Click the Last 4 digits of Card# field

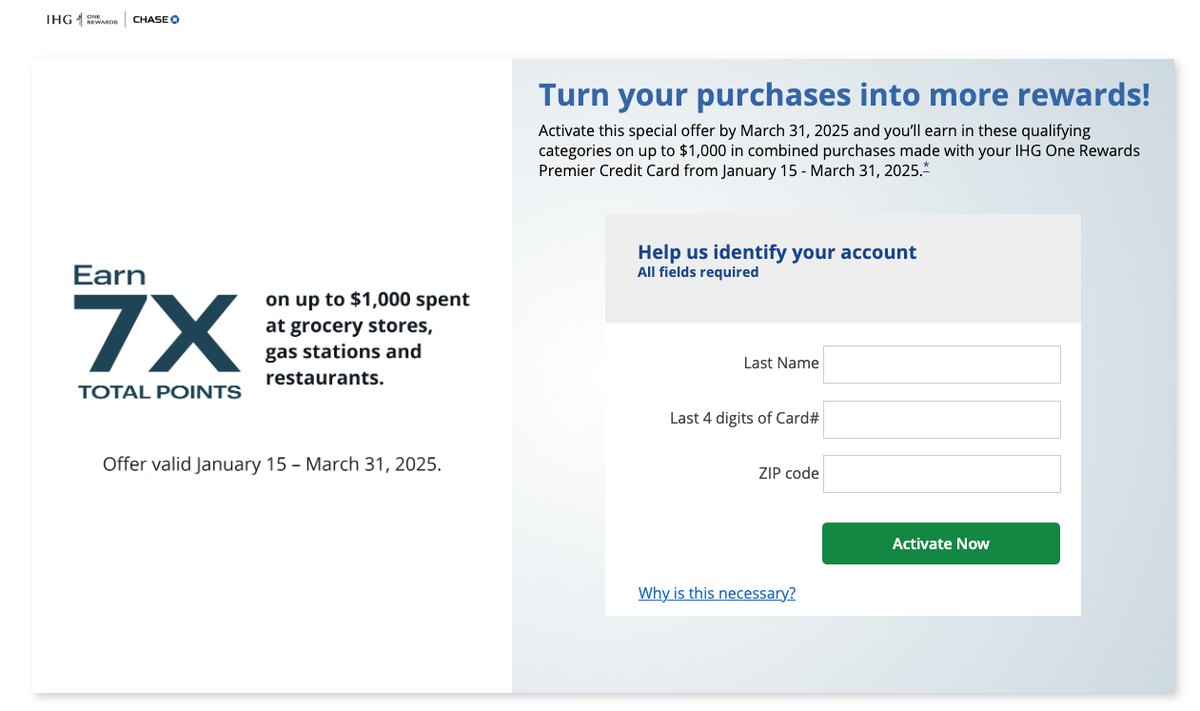tap(941, 419)
